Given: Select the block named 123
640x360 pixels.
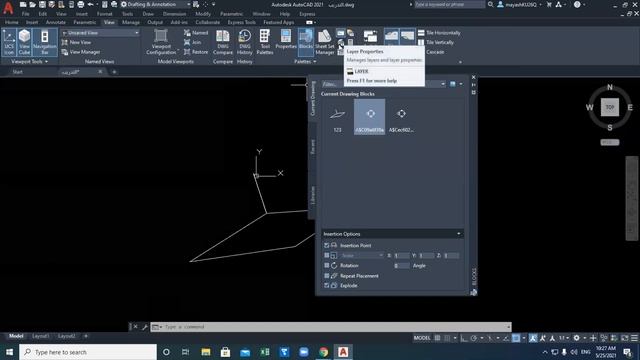Looking at the screenshot, I should [x=337, y=118].
